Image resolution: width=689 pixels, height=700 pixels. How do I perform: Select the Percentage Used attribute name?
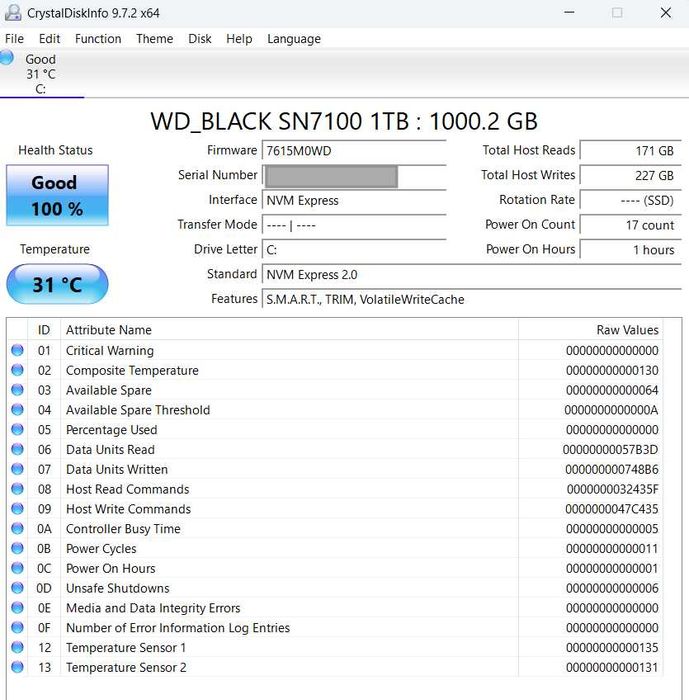pos(112,430)
